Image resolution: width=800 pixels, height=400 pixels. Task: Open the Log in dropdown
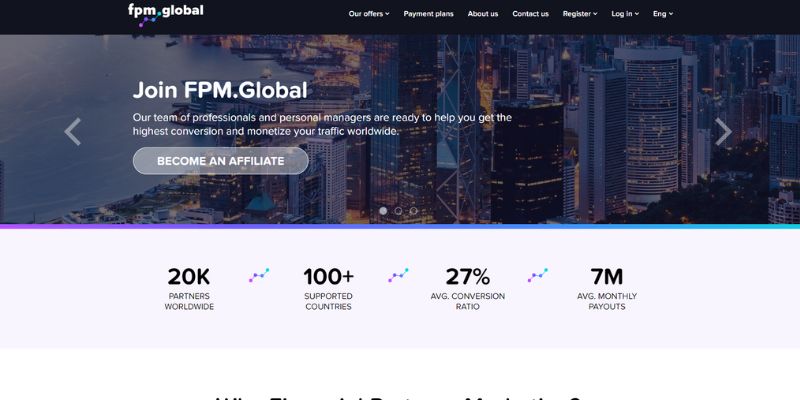625,14
